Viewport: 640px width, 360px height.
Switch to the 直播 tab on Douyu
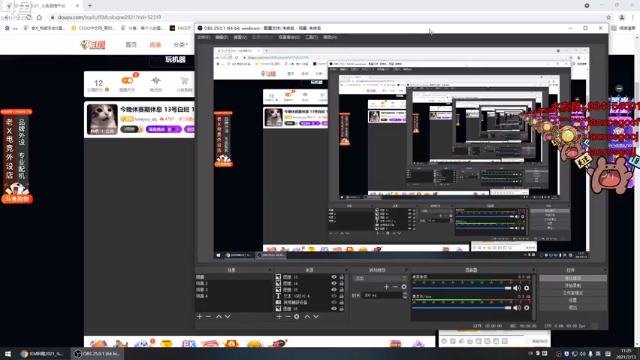155,44
